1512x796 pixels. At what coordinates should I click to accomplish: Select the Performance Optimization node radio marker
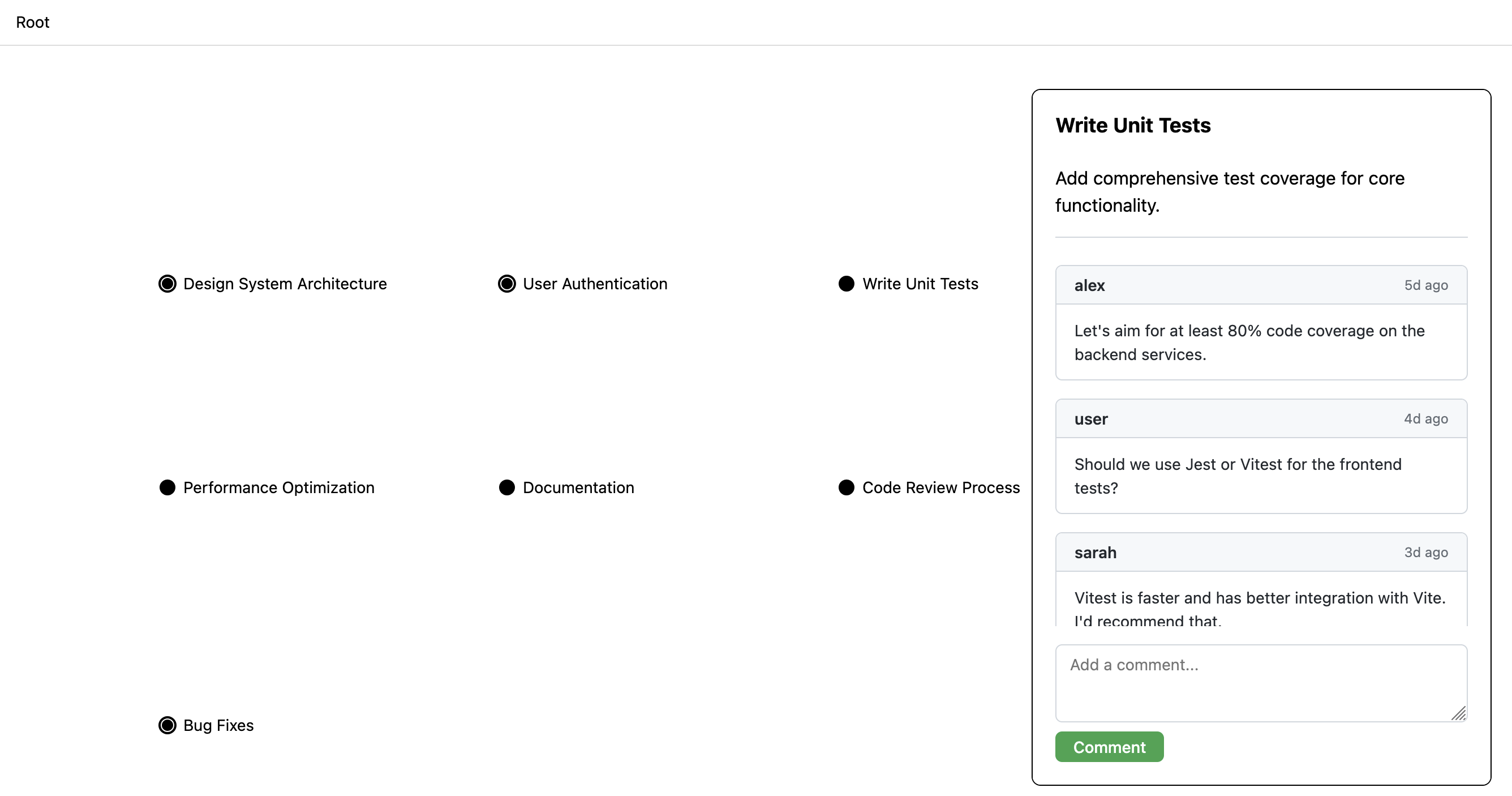tap(167, 487)
